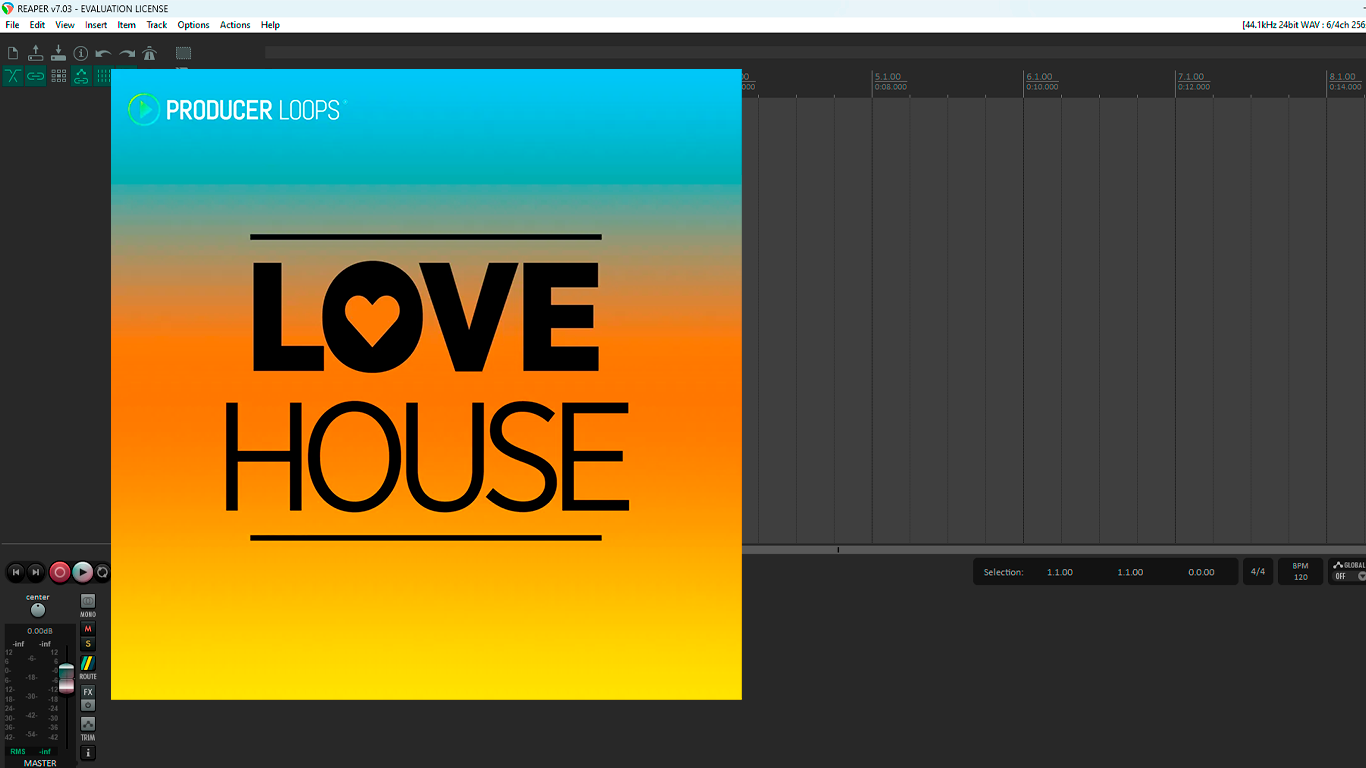
Task: Redo action with the right curved arrow
Action: coord(127,53)
